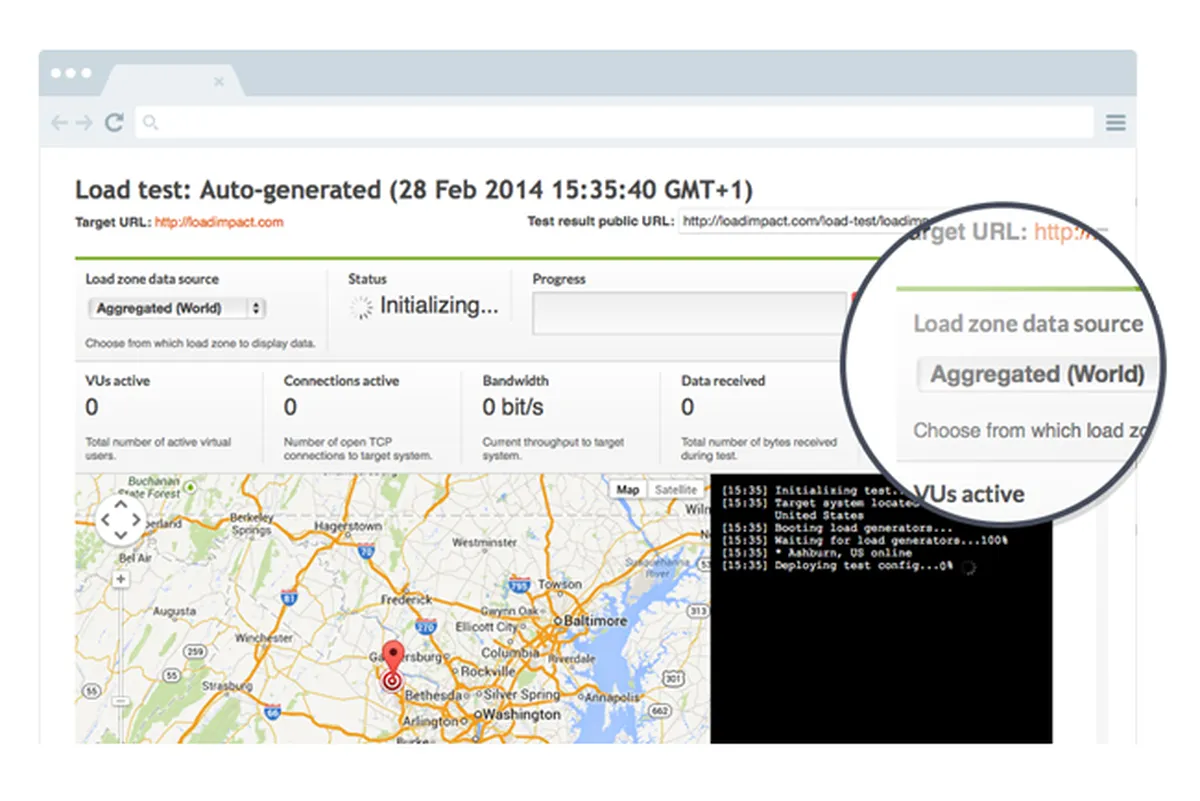Reload the page with refresh icon
1200x801 pixels.
tap(114, 122)
